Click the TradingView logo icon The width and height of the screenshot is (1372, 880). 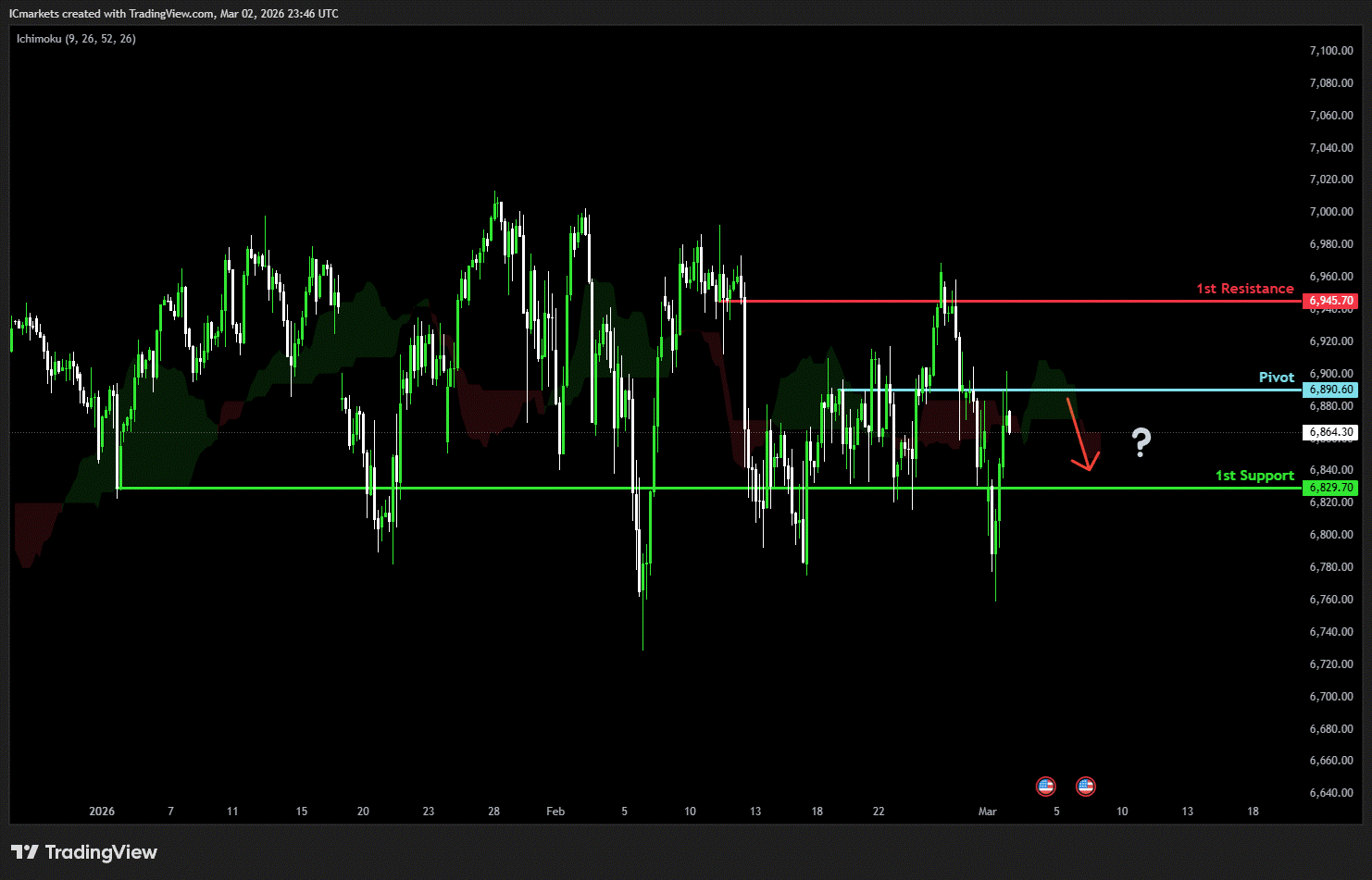(x=24, y=852)
